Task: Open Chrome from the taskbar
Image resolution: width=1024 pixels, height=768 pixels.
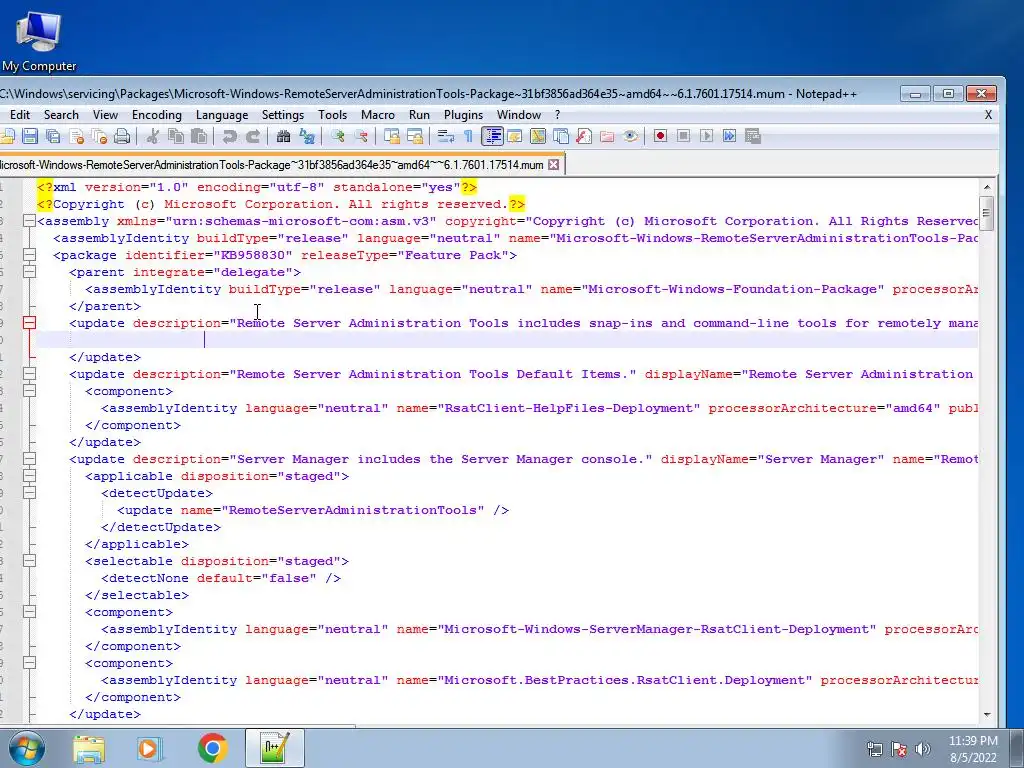Action: click(212, 748)
